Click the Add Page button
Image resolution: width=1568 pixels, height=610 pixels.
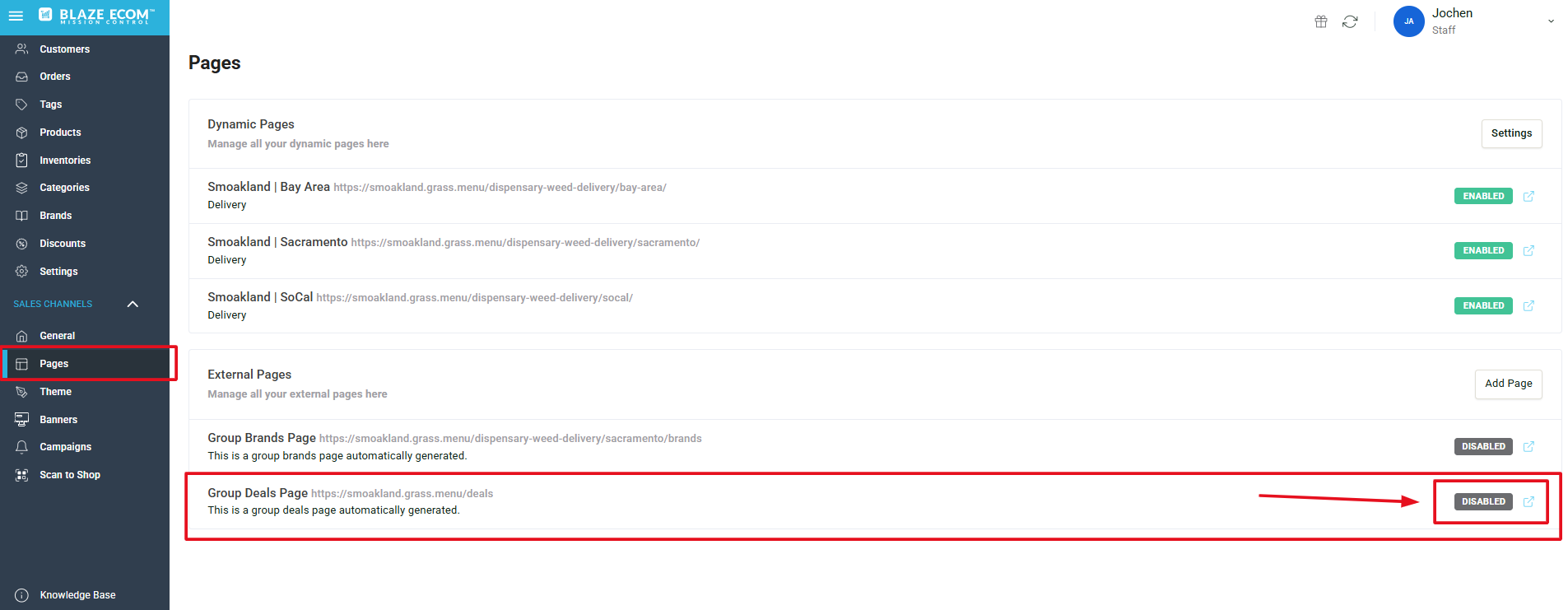point(1508,384)
